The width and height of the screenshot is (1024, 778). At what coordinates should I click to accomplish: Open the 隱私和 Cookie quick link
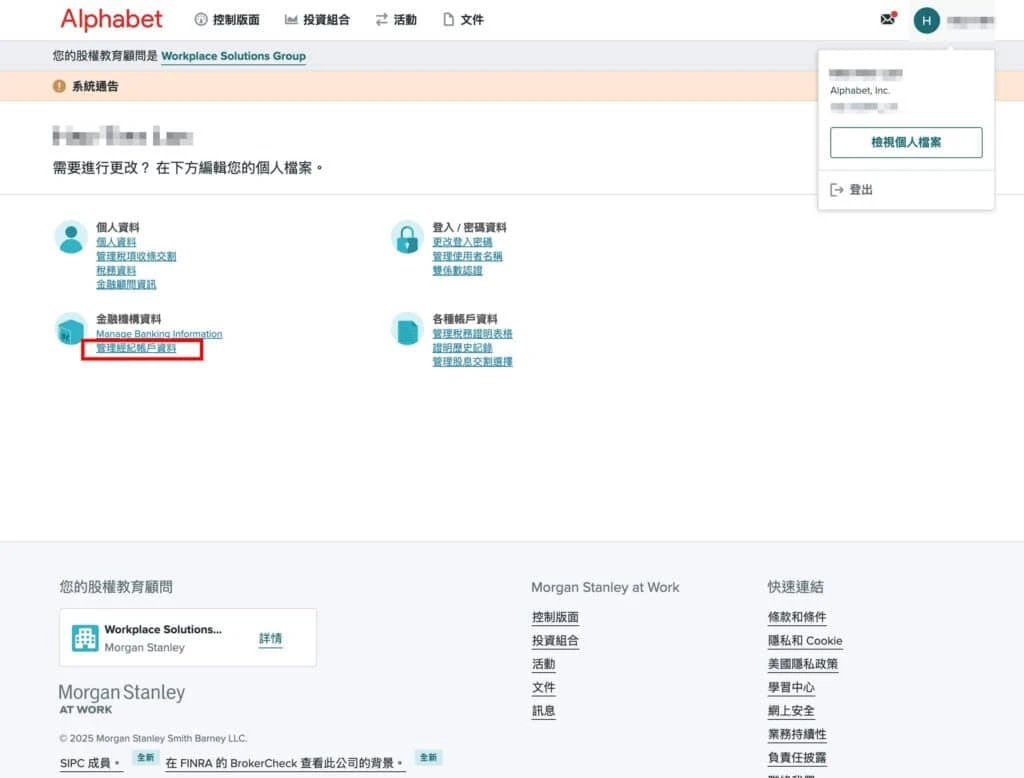[x=805, y=641]
